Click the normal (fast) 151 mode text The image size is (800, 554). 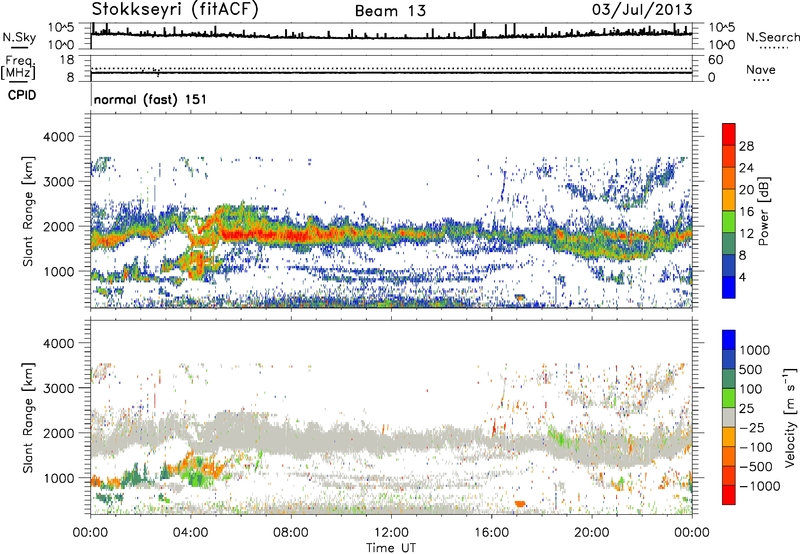[151, 99]
